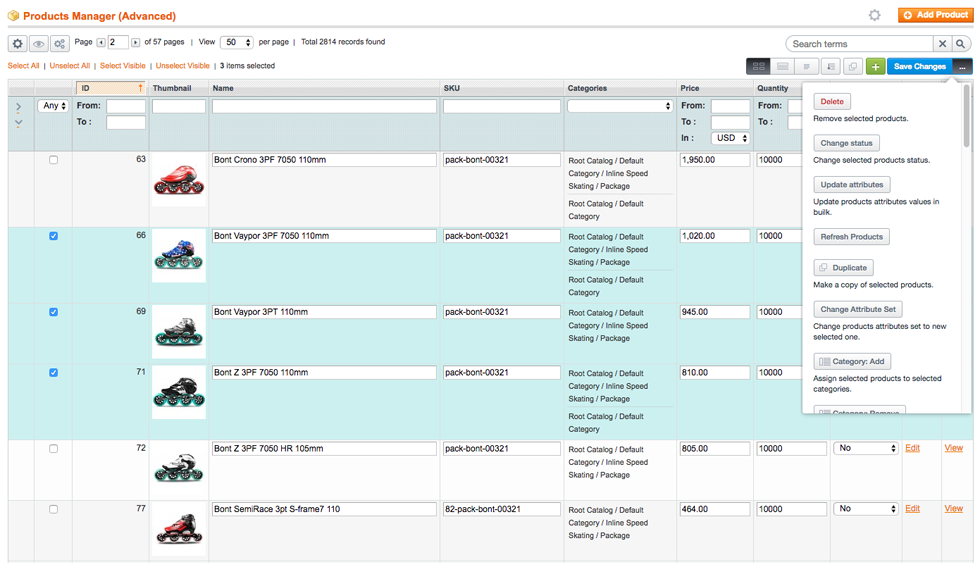Viewport: 980px width, 567px height.
Task: Switch to compact row view icon
Action: pyautogui.click(x=807, y=66)
